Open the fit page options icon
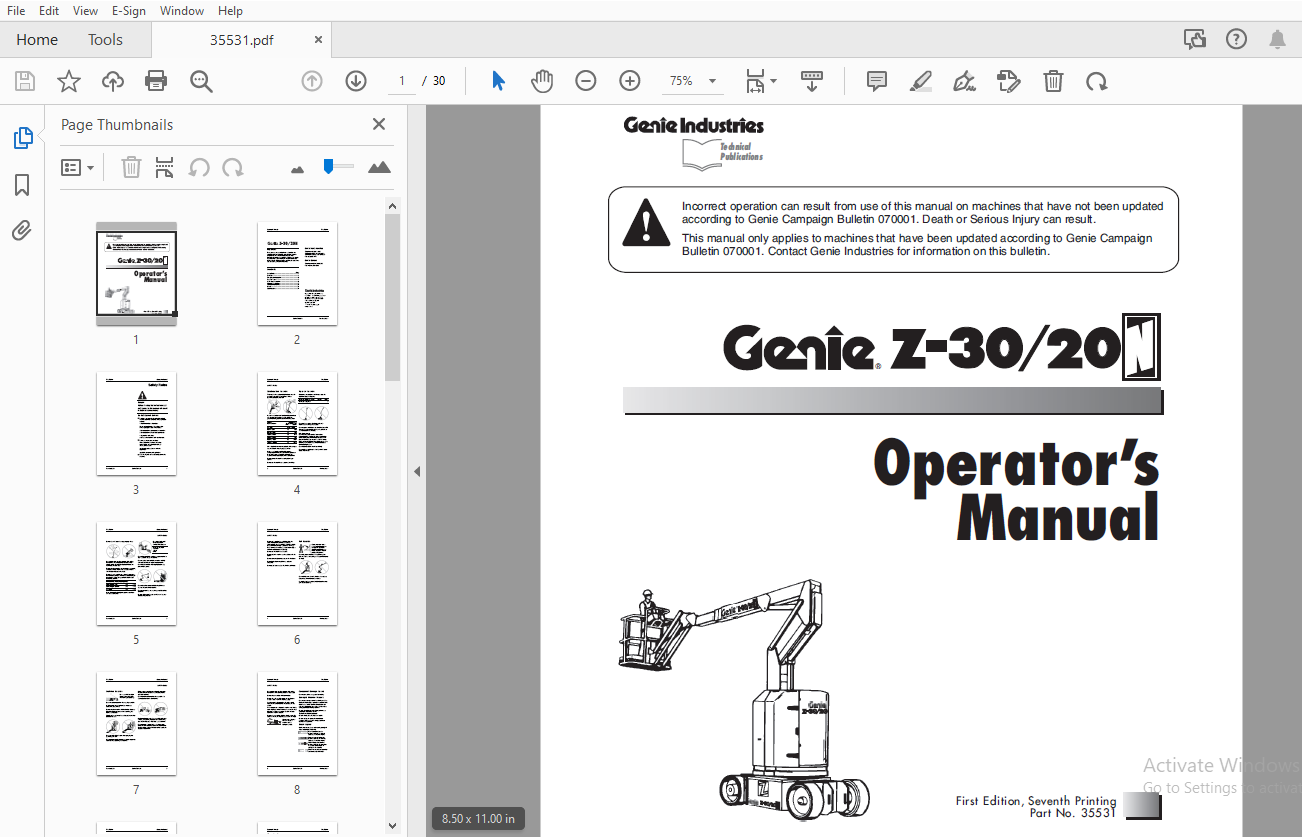The image size is (1302, 837). [x=755, y=81]
